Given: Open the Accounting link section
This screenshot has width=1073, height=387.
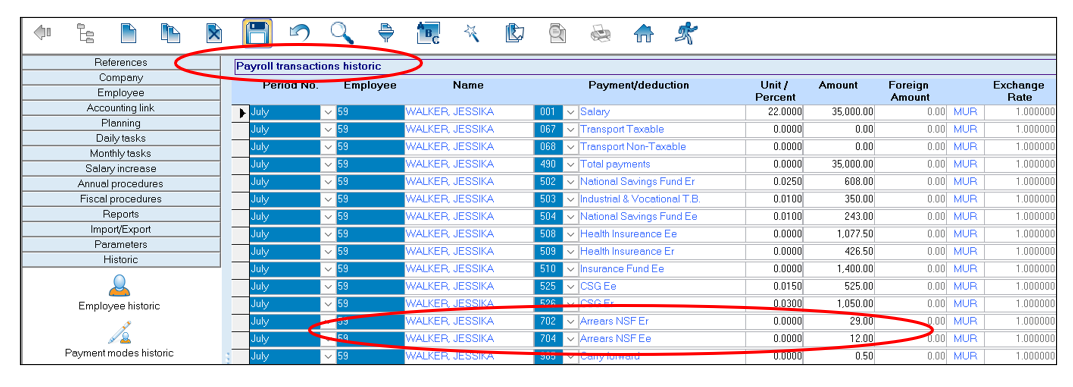Looking at the screenshot, I should click(x=120, y=107).
